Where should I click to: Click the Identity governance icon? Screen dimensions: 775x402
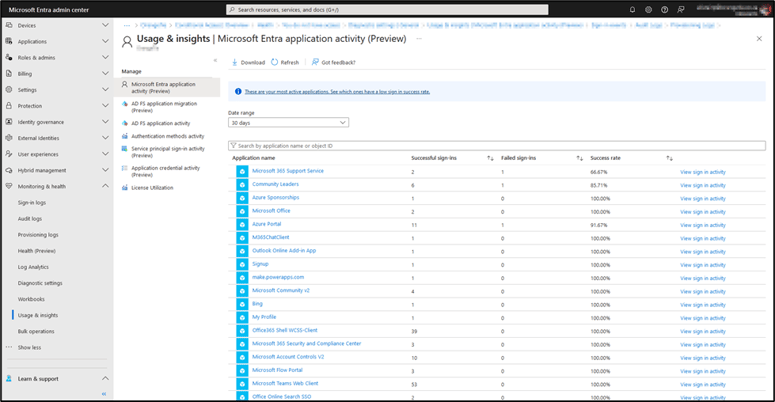[x=9, y=122]
